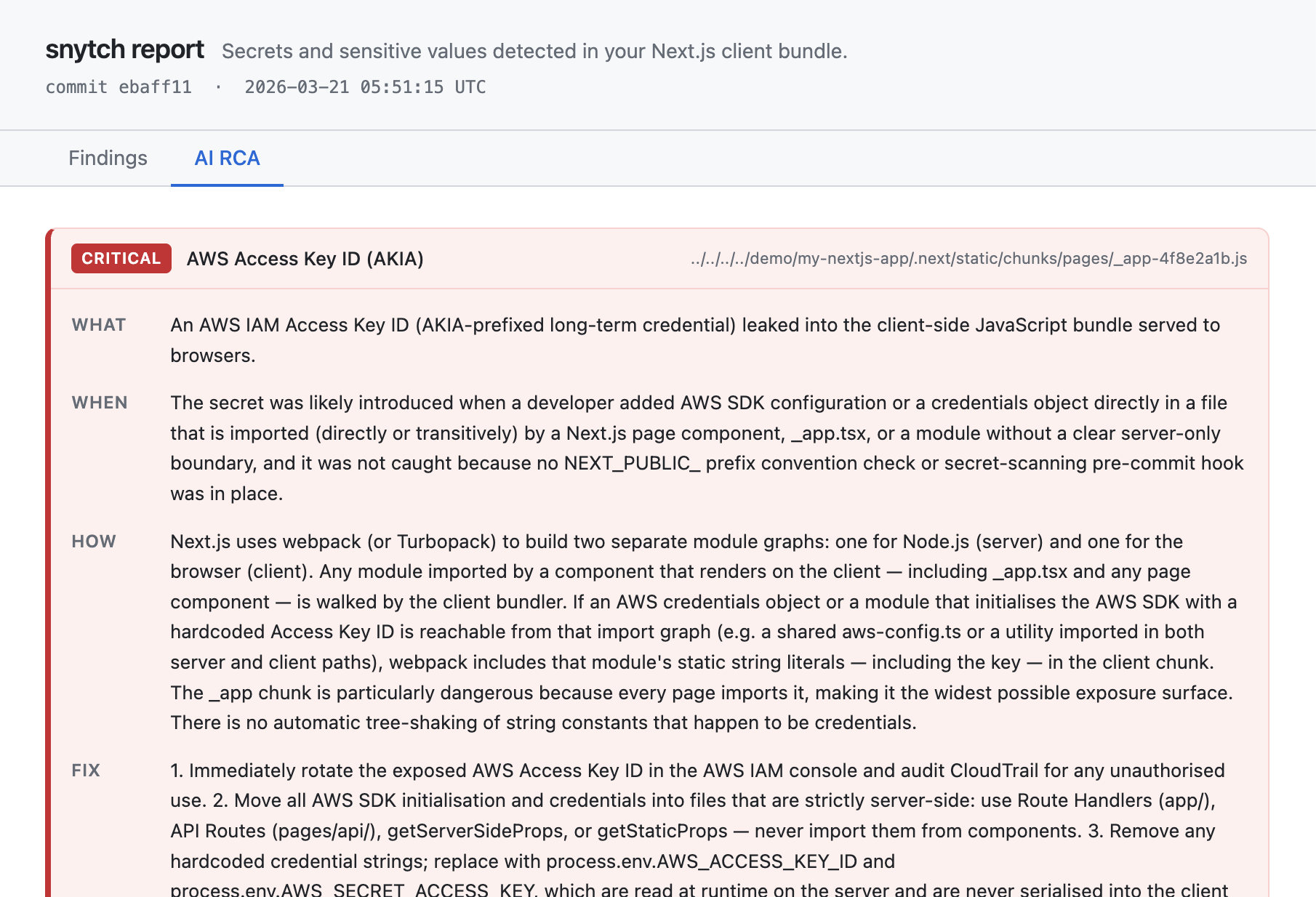Click the AWS Access Key ID (AKIA) heading

(305, 258)
